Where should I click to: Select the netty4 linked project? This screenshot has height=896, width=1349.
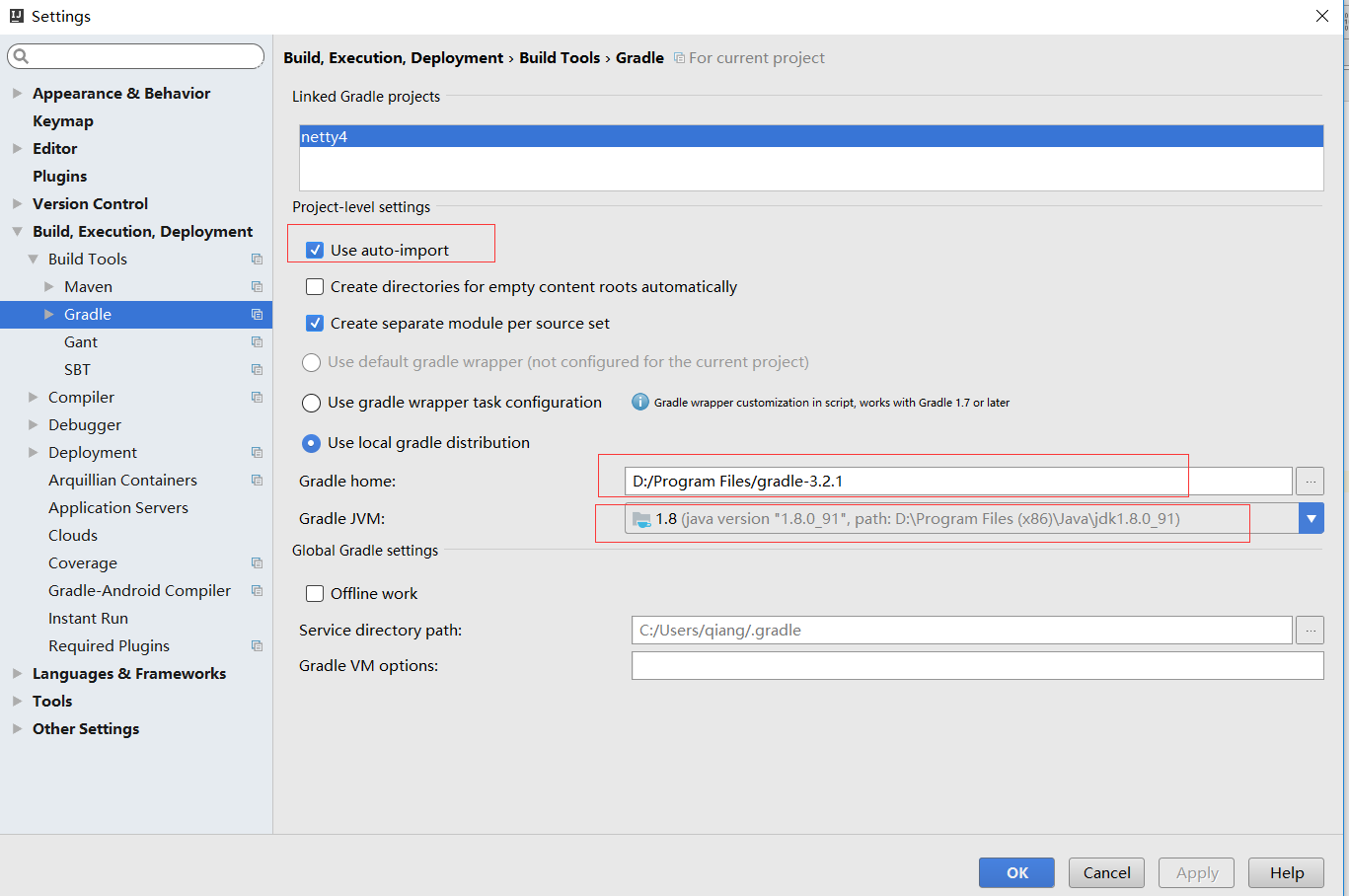[811, 137]
